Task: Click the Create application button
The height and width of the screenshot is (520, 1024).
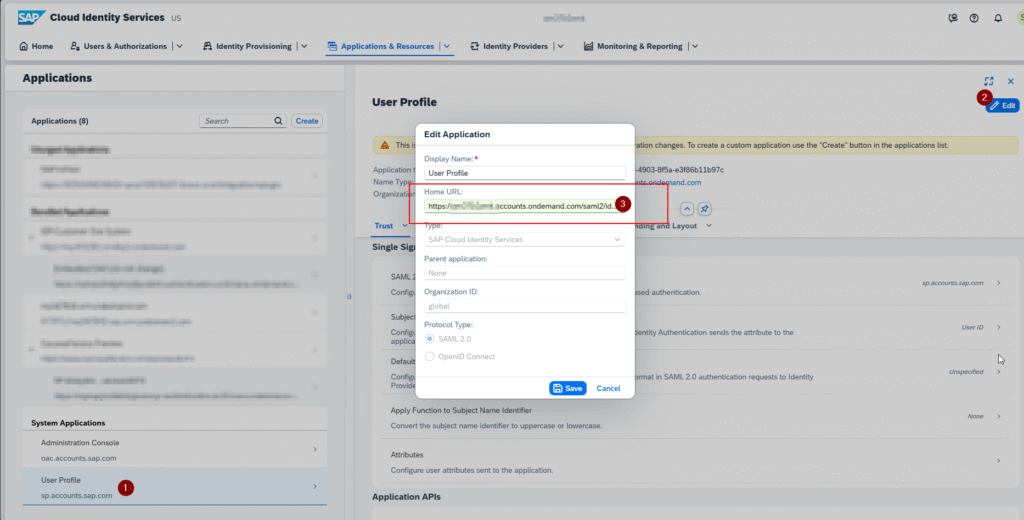Action: [306, 121]
